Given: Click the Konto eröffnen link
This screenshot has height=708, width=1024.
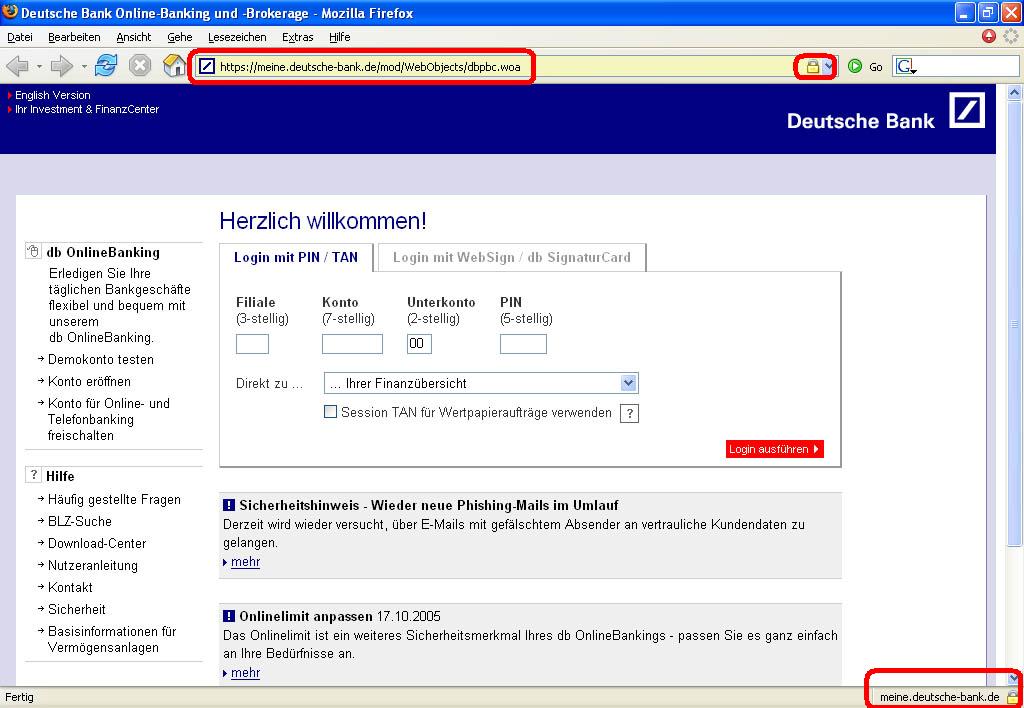Looking at the screenshot, I should pyautogui.click(x=89, y=381).
